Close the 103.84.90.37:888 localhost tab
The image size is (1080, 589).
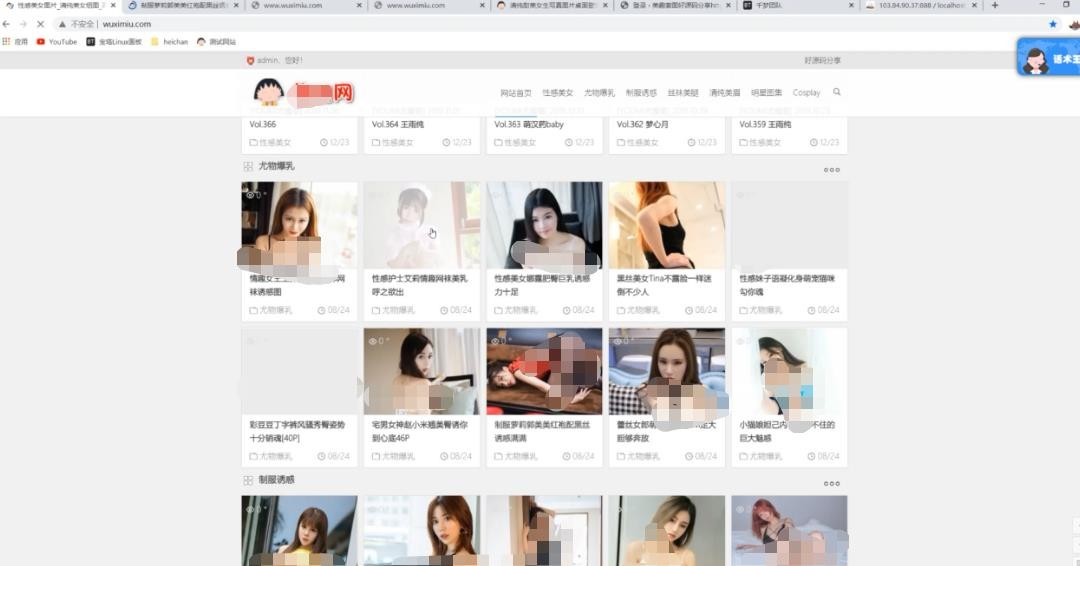click(x=974, y=6)
